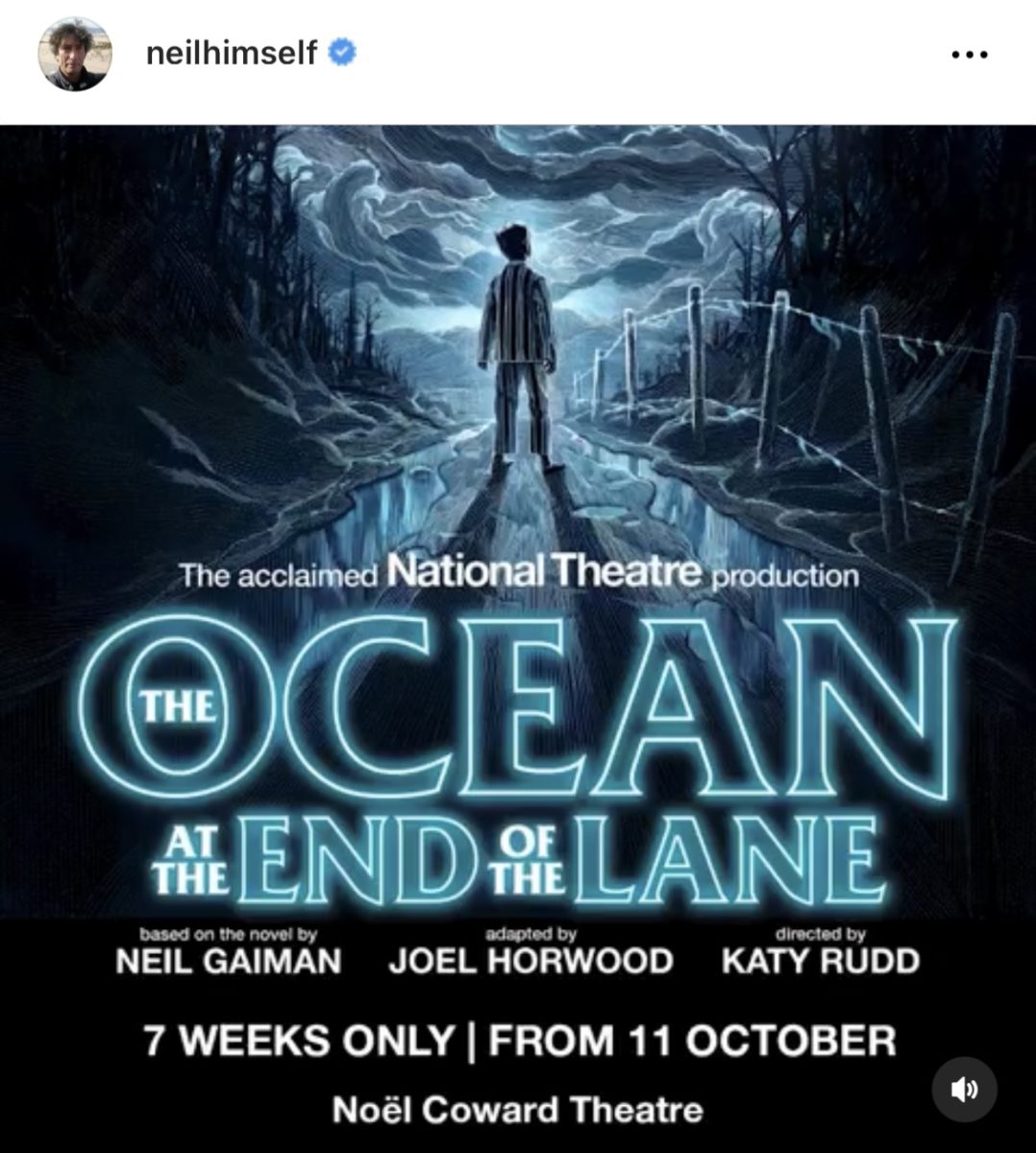Viewport: 1036px width, 1153px height.
Task: Click the boy in striped pyjamas
Action: pos(519,346)
